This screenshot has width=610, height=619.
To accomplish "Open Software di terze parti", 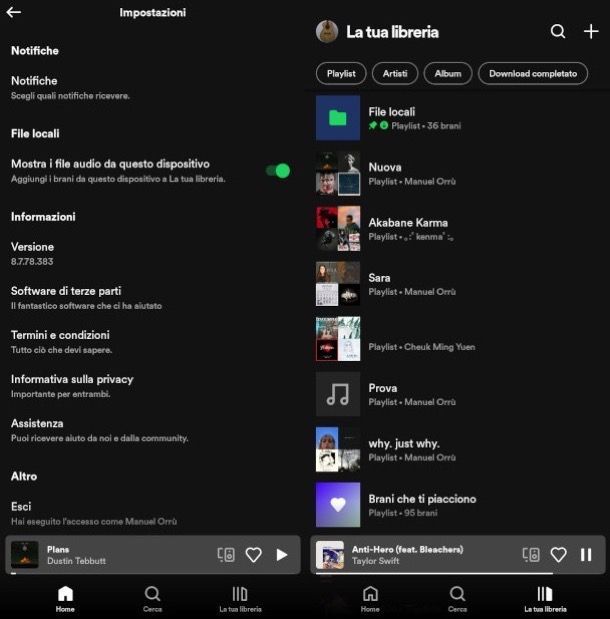I will coord(86,298).
